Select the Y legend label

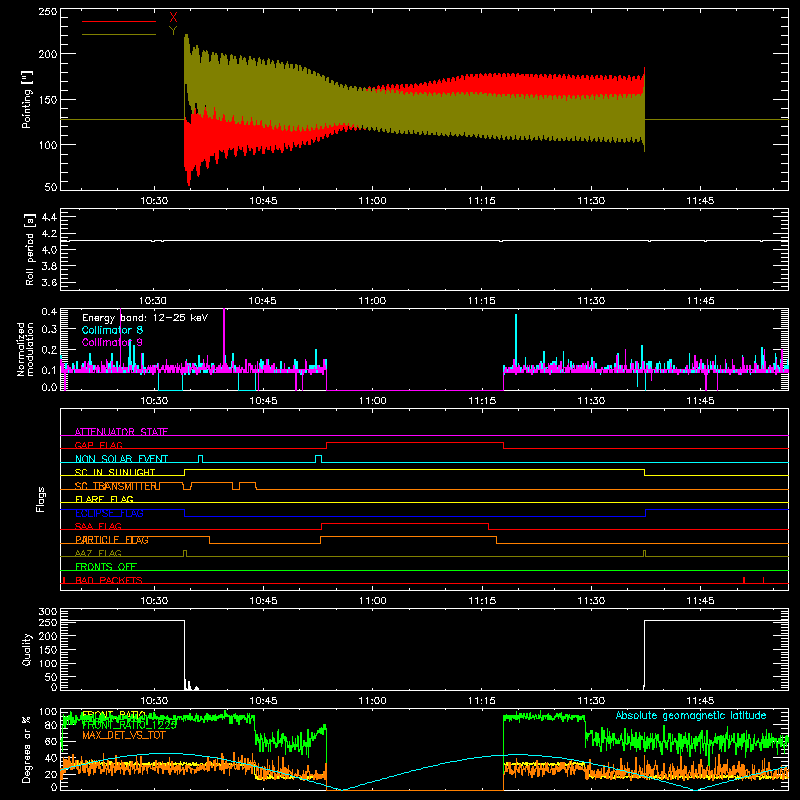tap(173, 31)
